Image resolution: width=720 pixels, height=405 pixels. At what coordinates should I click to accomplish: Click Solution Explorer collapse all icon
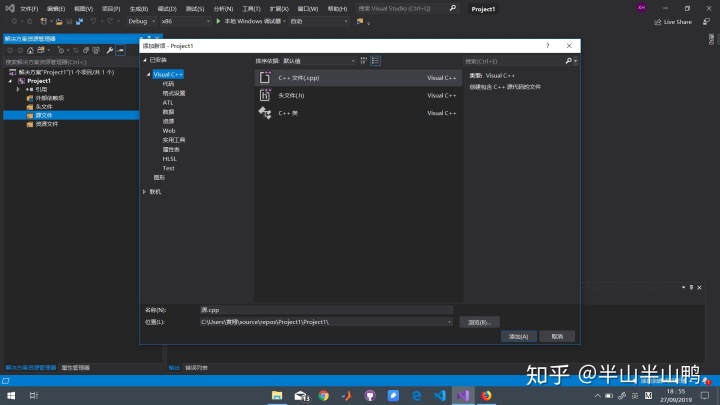click(85, 50)
